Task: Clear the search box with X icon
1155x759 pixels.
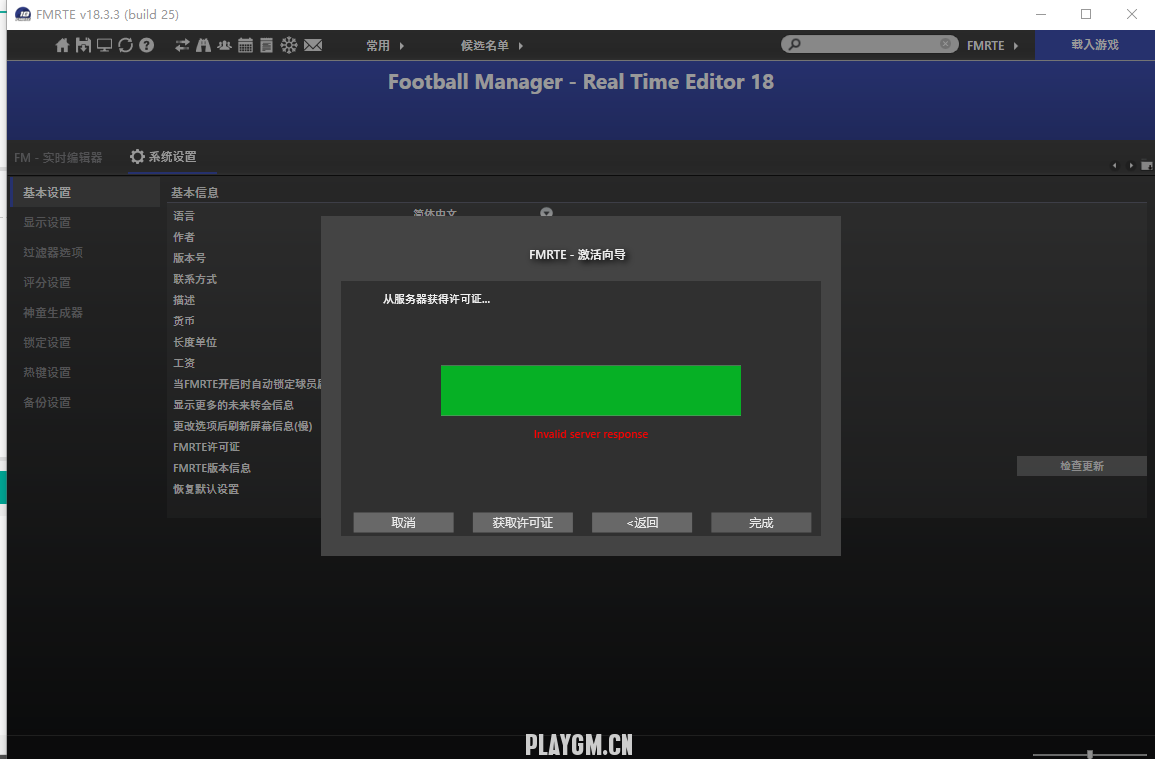Action: click(945, 44)
